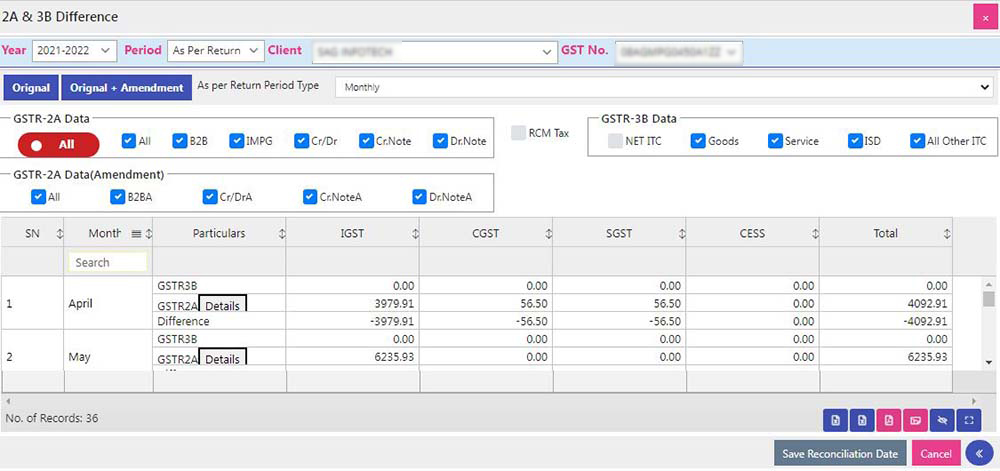Tick the NET ITC checkbox
This screenshot has height=471, width=1000.
pos(616,141)
